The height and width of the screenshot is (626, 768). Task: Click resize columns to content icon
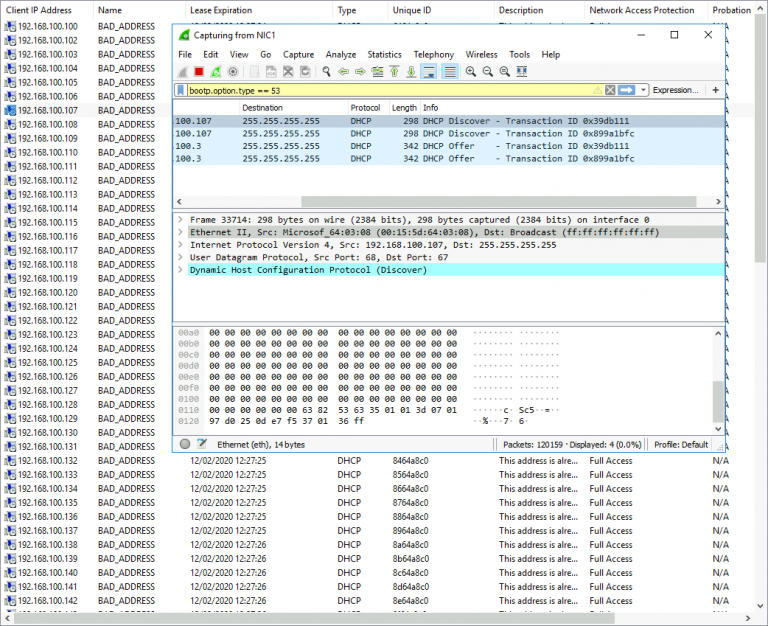[522, 72]
